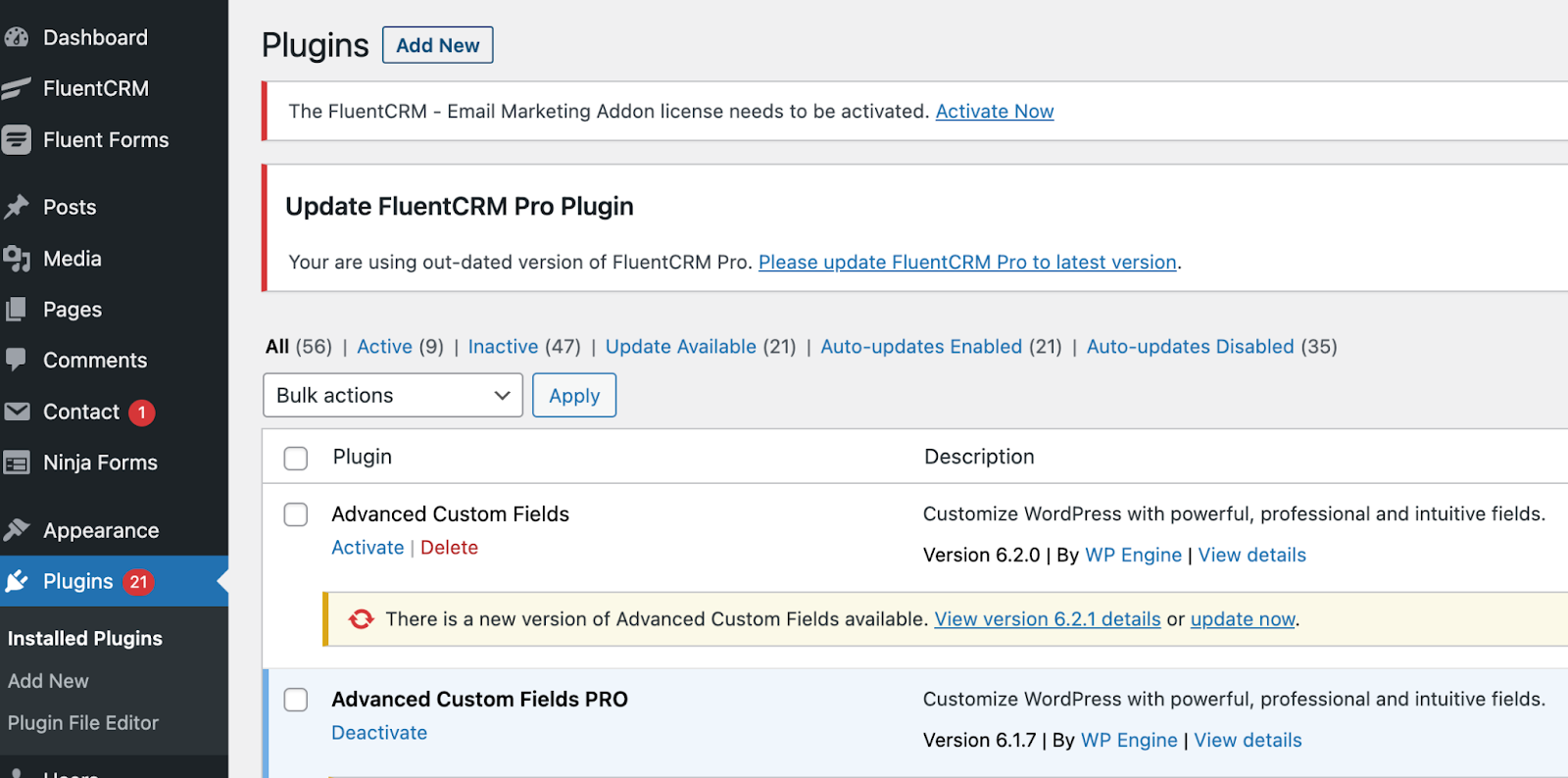Click the Plugin column header
This screenshot has width=1568, height=778.
pyautogui.click(x=363, y=457)
